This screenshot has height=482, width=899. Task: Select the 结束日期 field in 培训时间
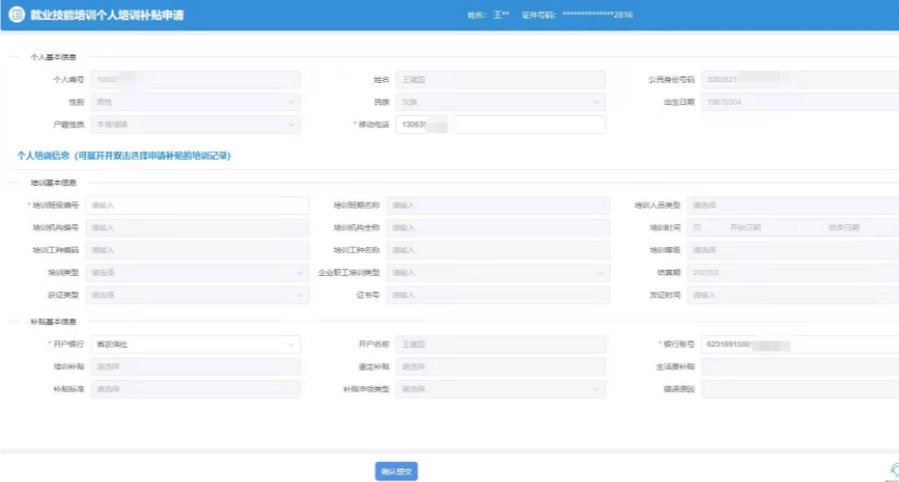(x=843, y=228)
